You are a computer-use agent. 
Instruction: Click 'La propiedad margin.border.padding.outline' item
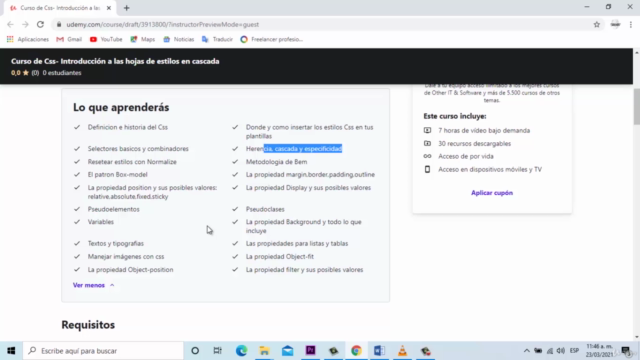tap(310, 174)
